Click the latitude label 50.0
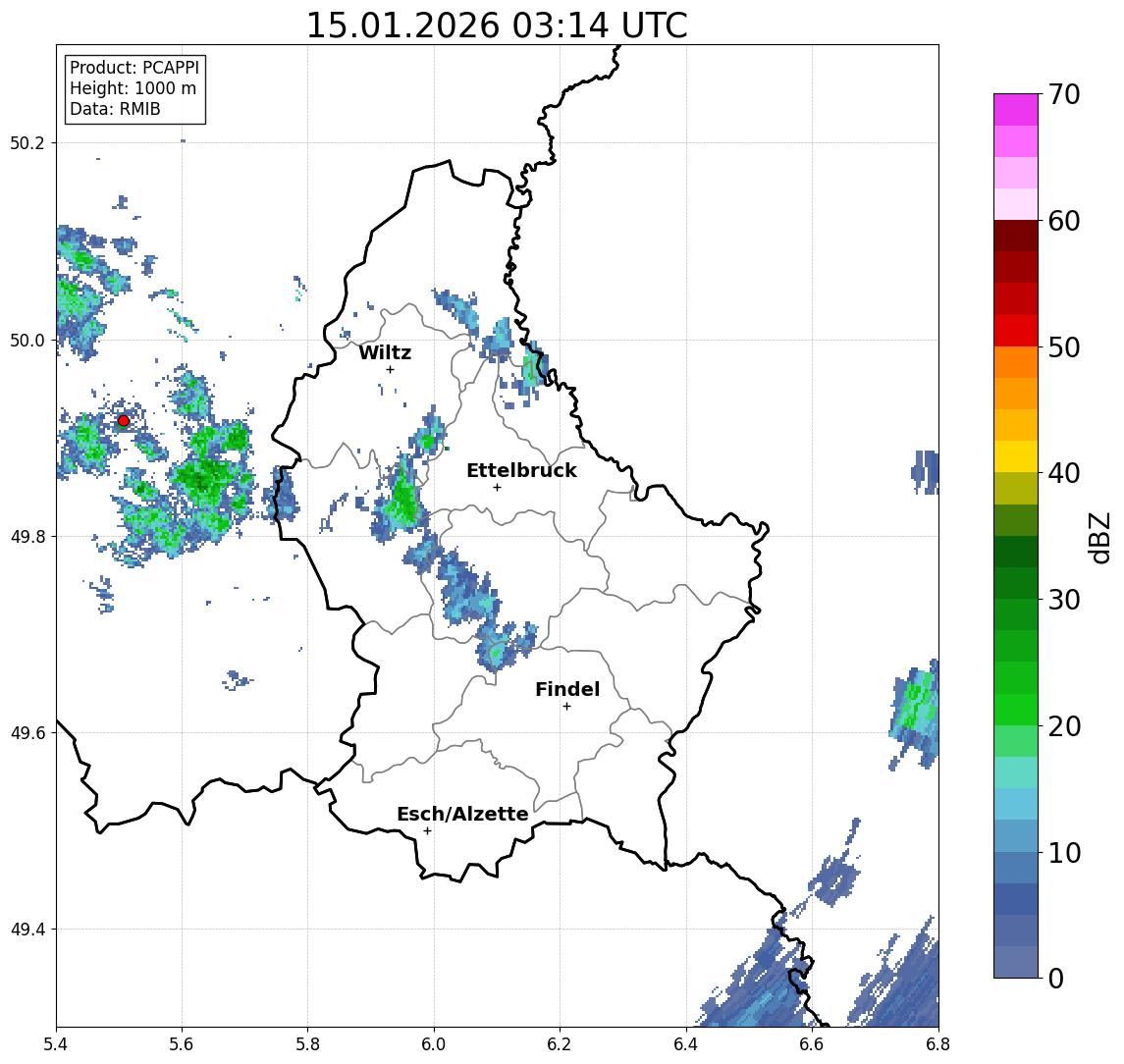This screenshot has height=1064, width=1124. (x=27, y=340)
